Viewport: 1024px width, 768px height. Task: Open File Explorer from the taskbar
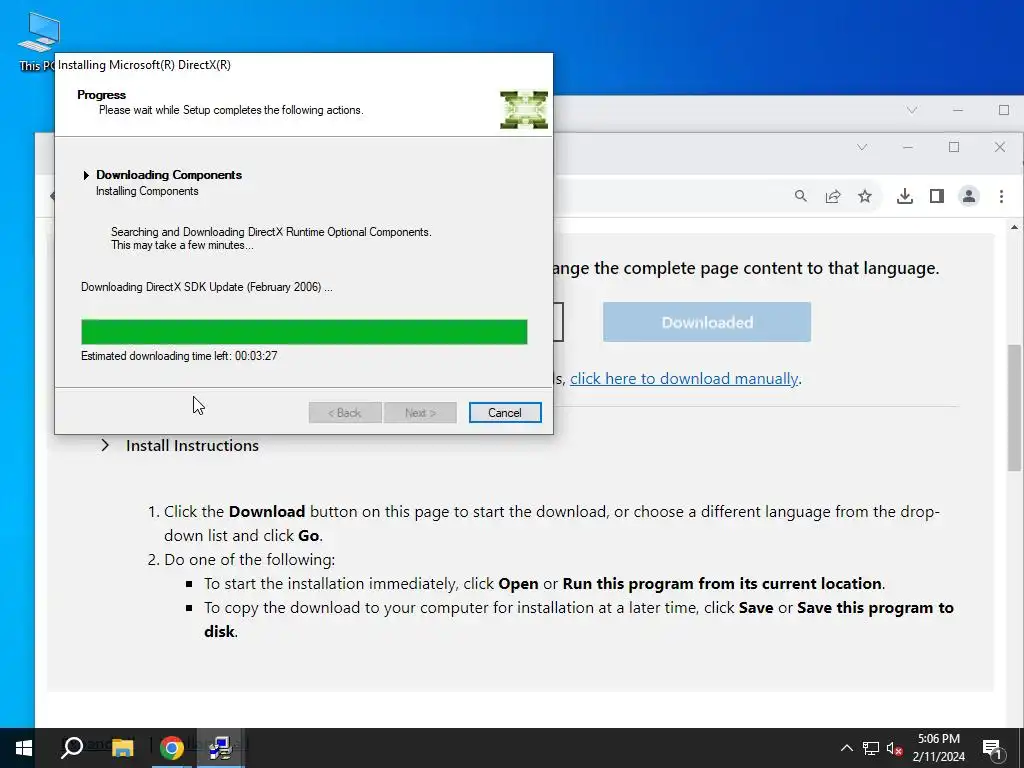click(122, 748)
